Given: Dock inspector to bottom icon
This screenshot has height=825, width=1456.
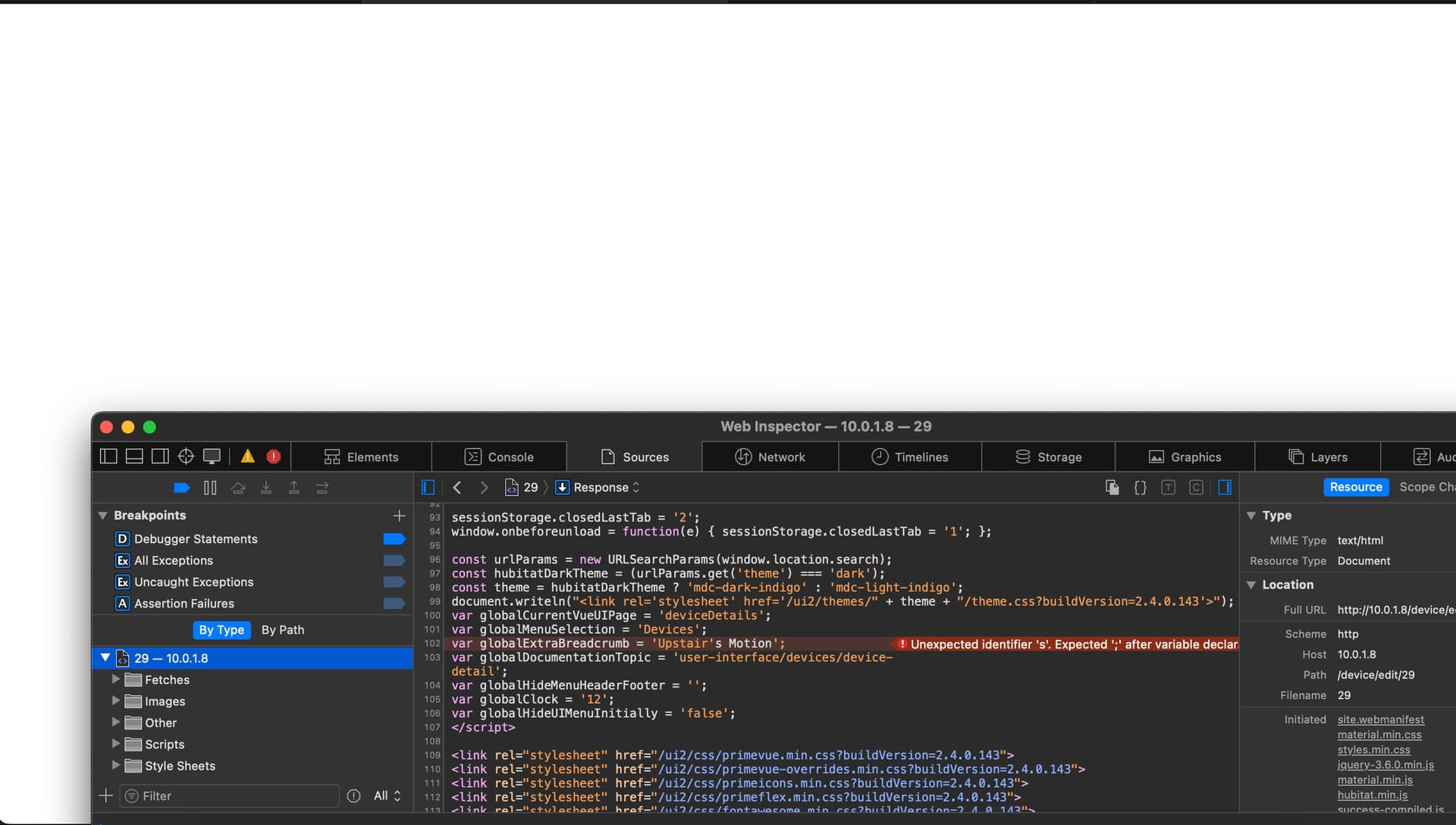Looking at the screenshot, I should (134, 456).
